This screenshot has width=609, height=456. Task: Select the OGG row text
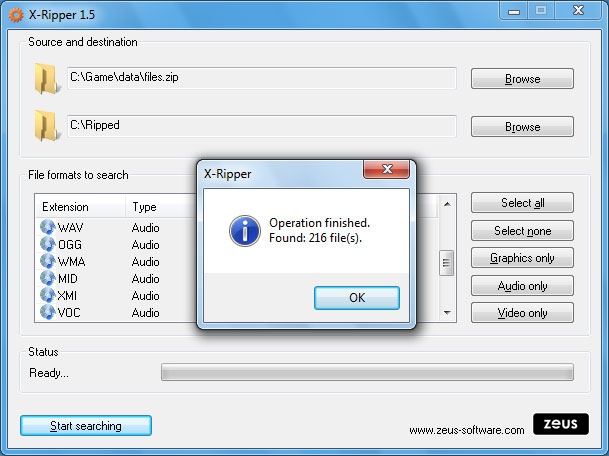70,245
